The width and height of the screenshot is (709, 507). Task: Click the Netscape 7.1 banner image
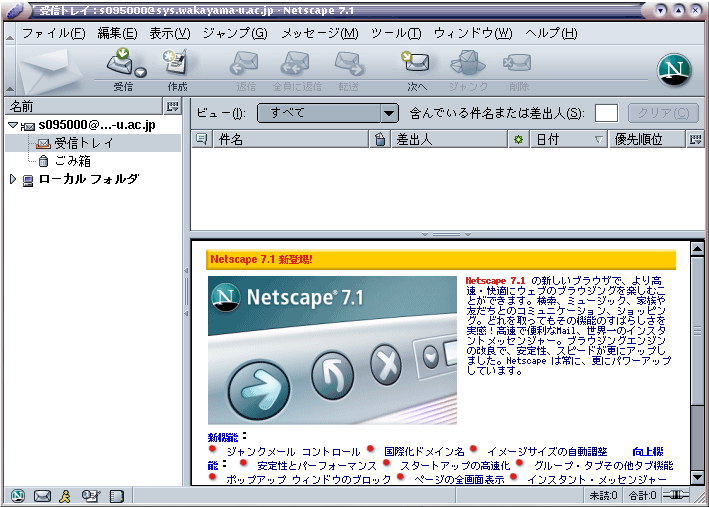[x=332, y=350]
